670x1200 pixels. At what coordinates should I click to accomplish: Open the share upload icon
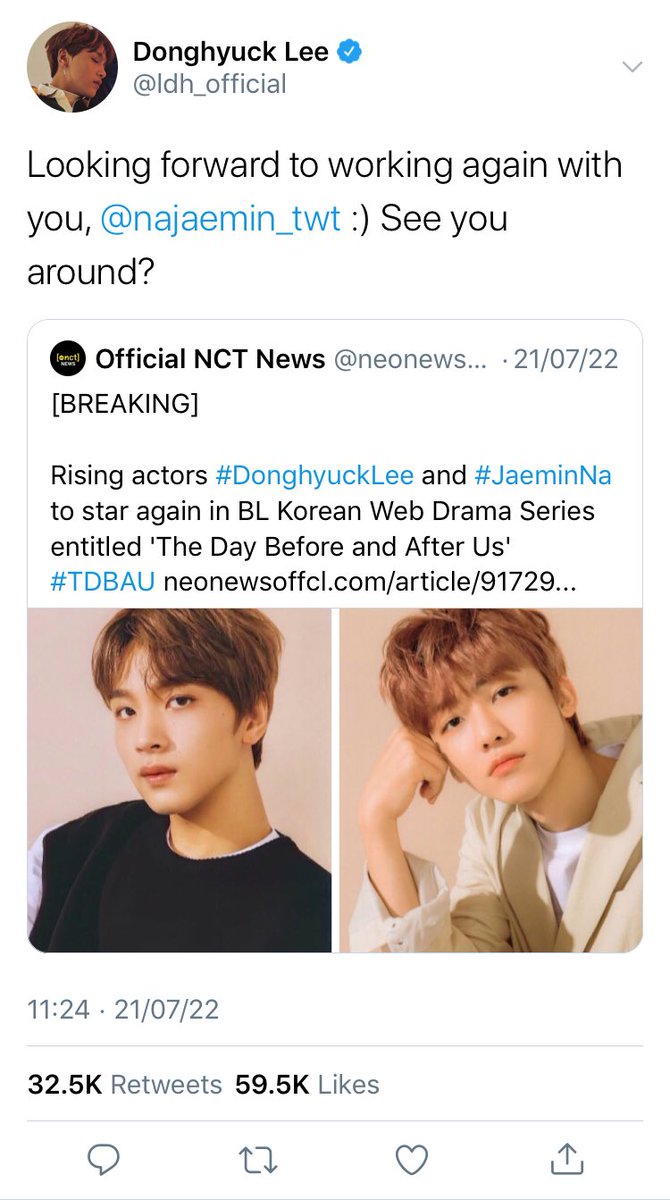tap(566, 1160)
